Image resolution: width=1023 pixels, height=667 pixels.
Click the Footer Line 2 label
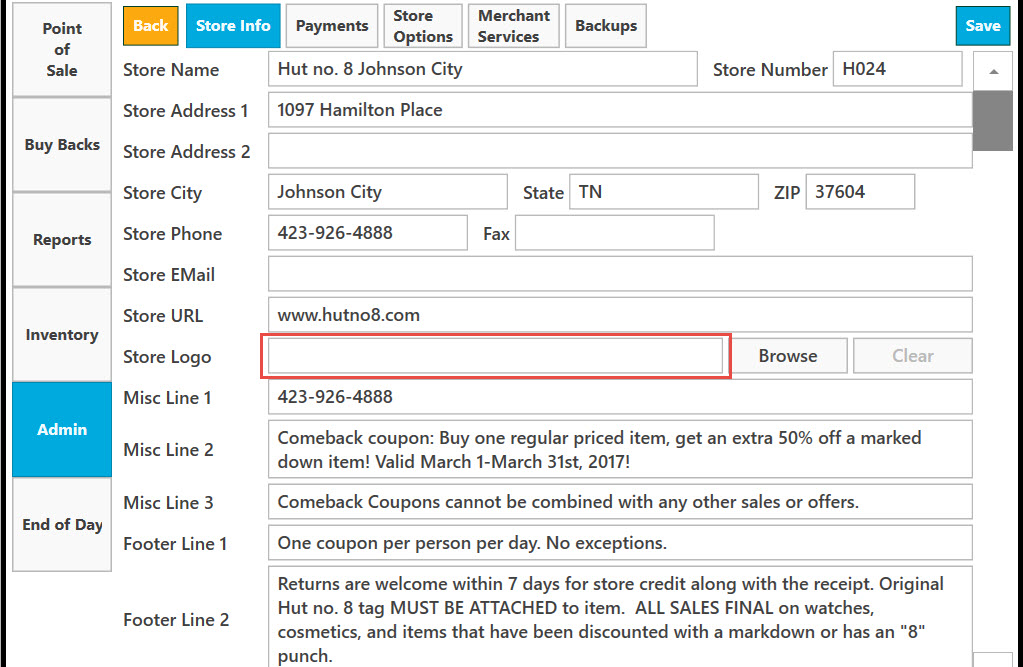coord(176,620)
